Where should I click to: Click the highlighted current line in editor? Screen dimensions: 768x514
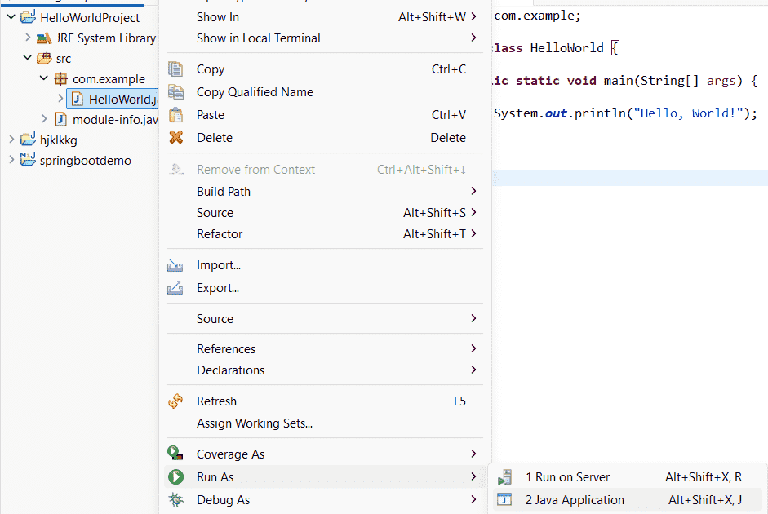click(630, 178)
